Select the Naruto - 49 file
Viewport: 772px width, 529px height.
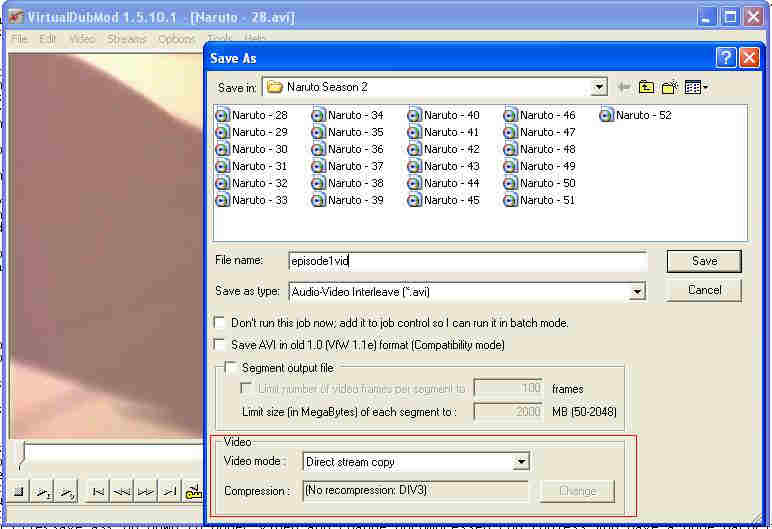point(540,166)
